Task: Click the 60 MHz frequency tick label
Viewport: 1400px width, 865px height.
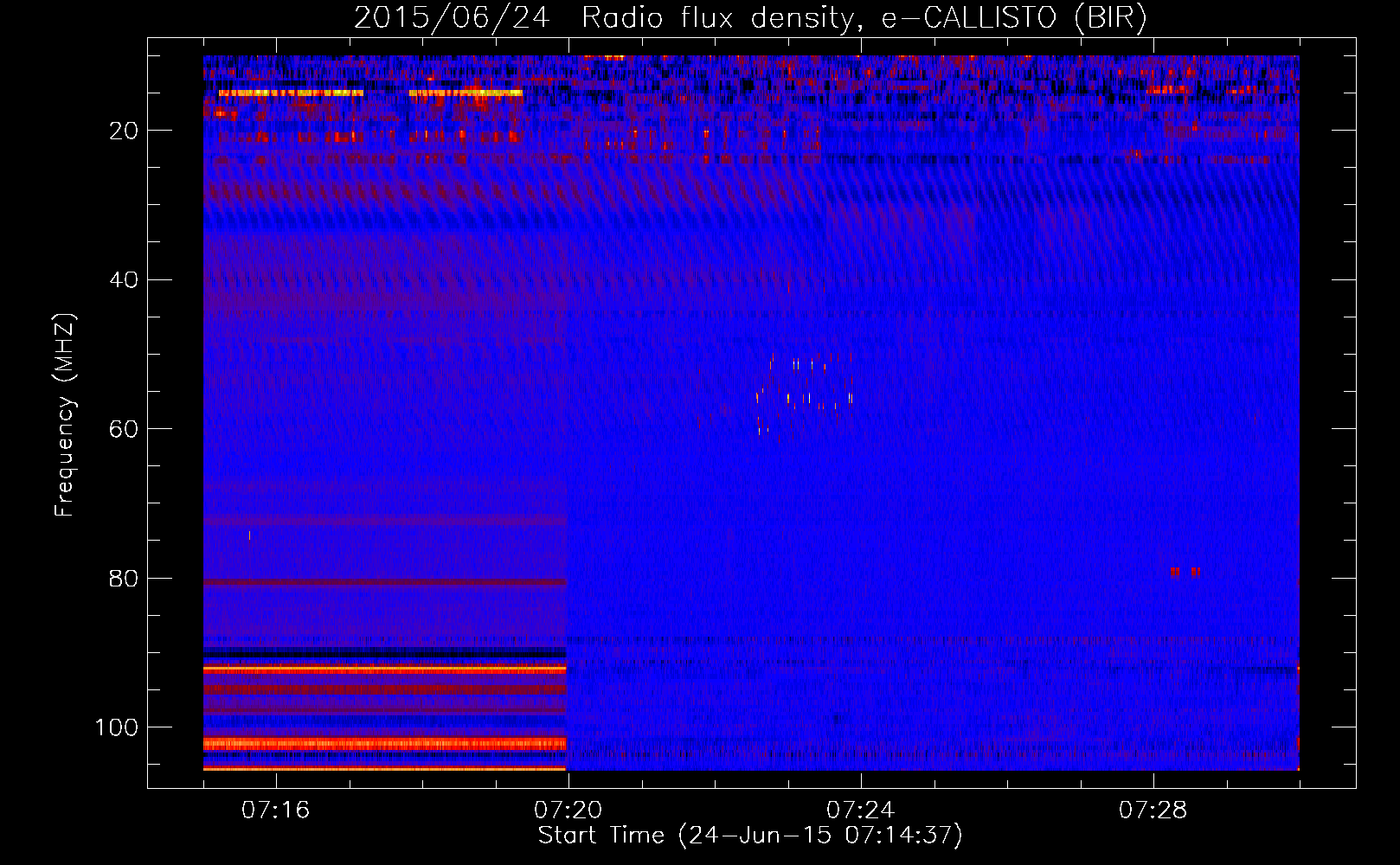Action: pyautogui.click(x=124, y=430)
